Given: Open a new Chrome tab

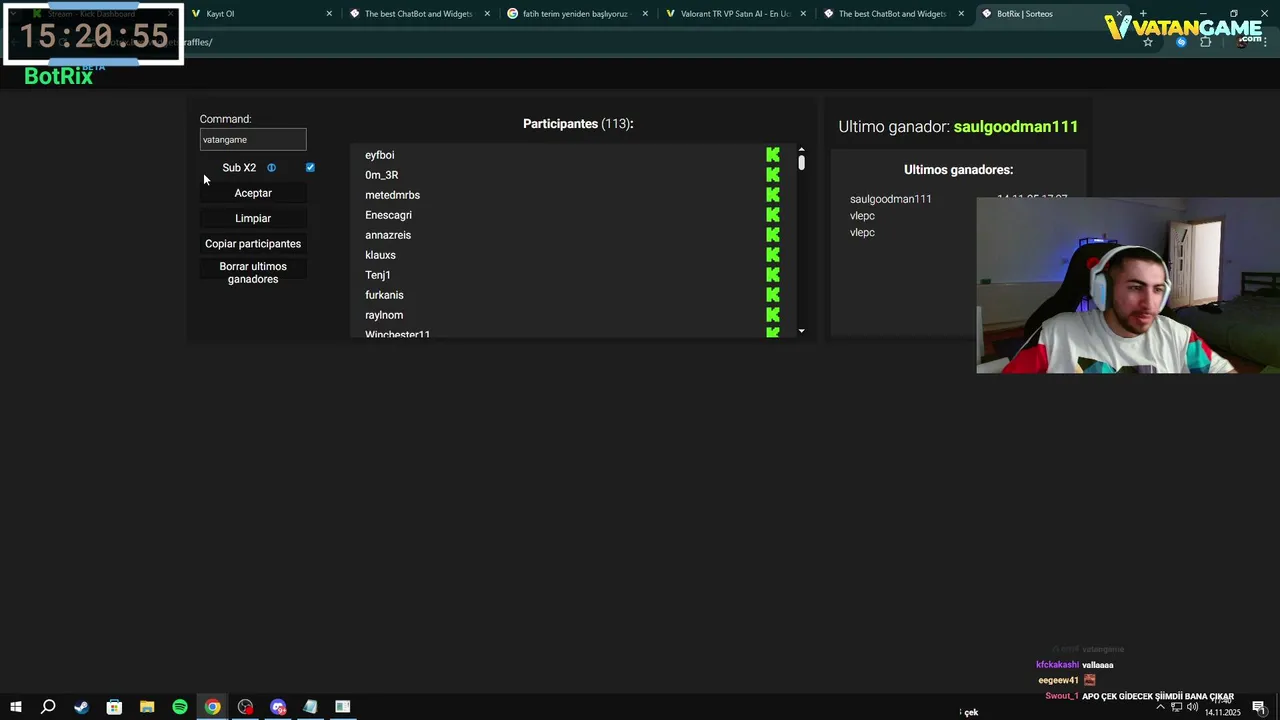Looking at the screenshot, I should coord(1143,14).
